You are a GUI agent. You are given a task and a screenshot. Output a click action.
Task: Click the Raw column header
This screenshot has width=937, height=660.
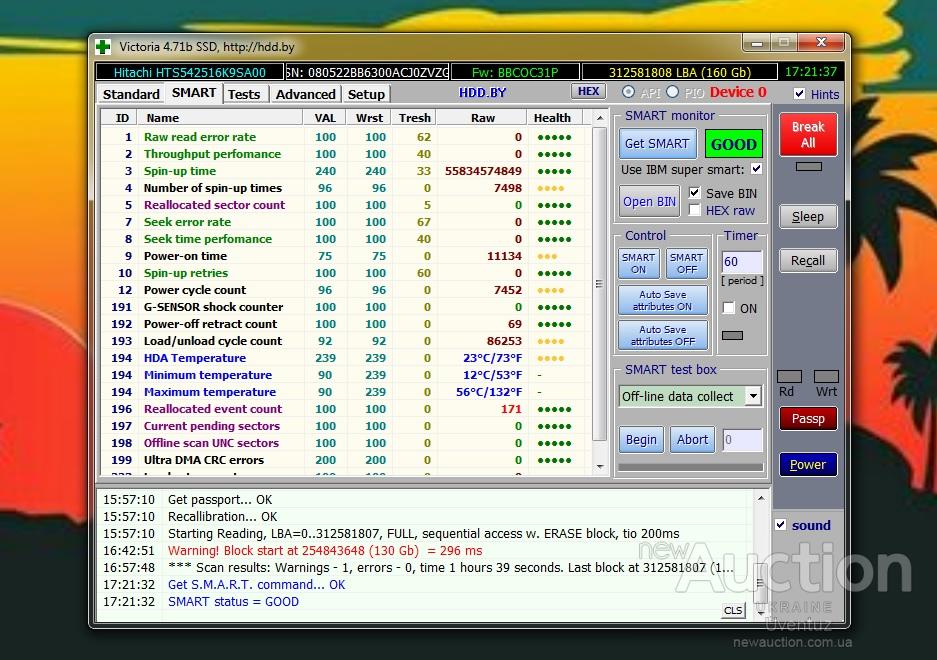point(482,118)
